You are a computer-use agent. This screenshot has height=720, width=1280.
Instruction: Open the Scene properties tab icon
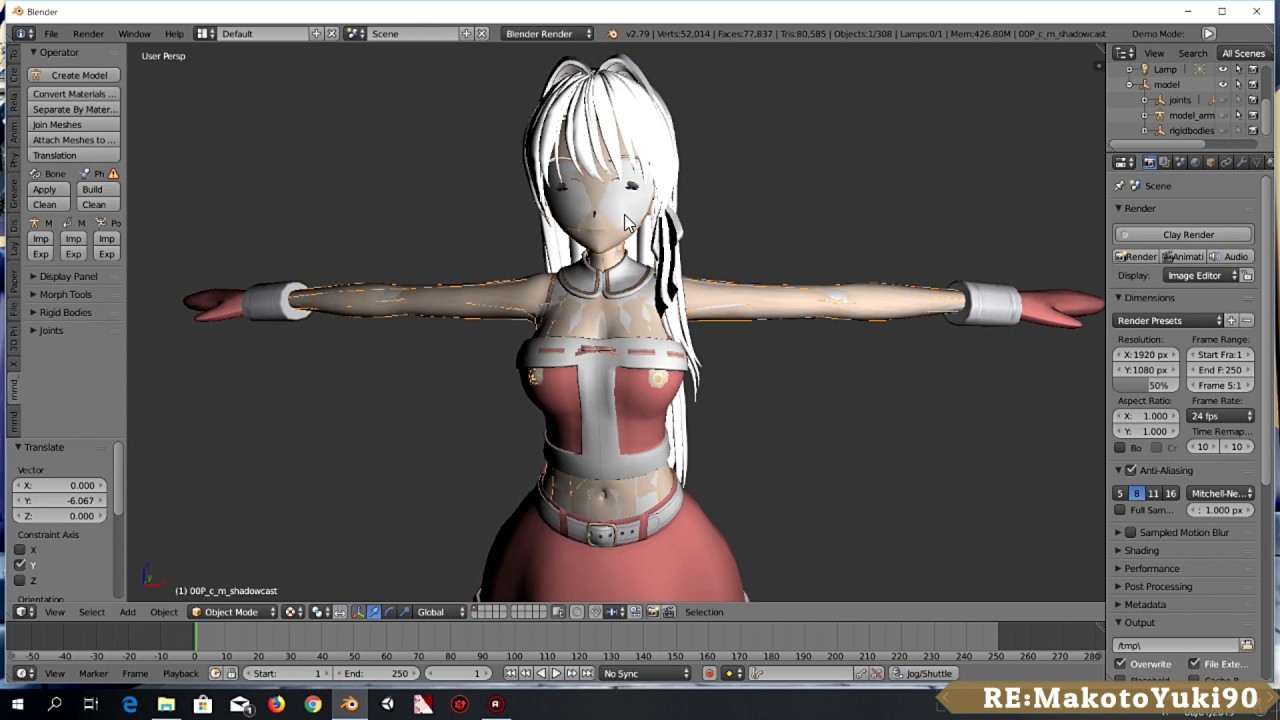point(1180,162)
